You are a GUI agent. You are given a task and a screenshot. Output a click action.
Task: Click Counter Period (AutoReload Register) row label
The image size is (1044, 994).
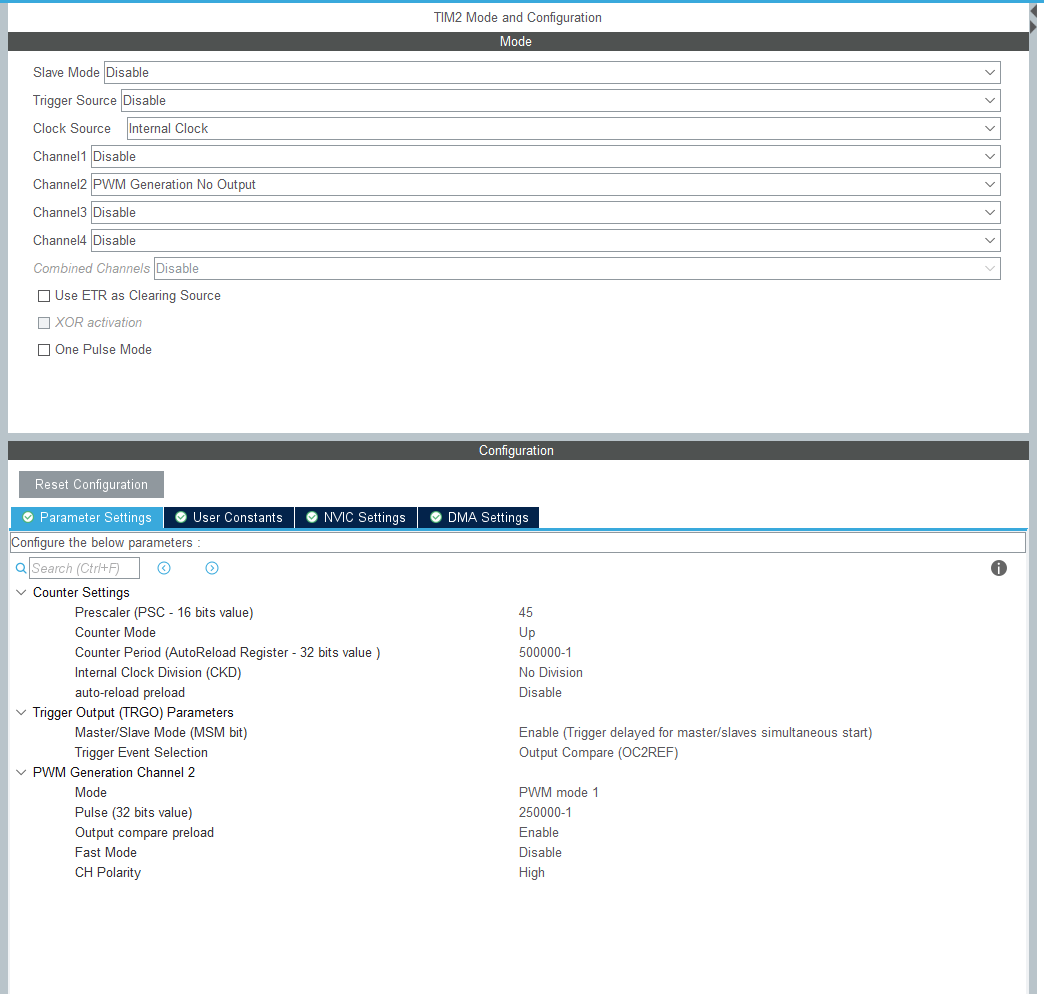(228, 652)
